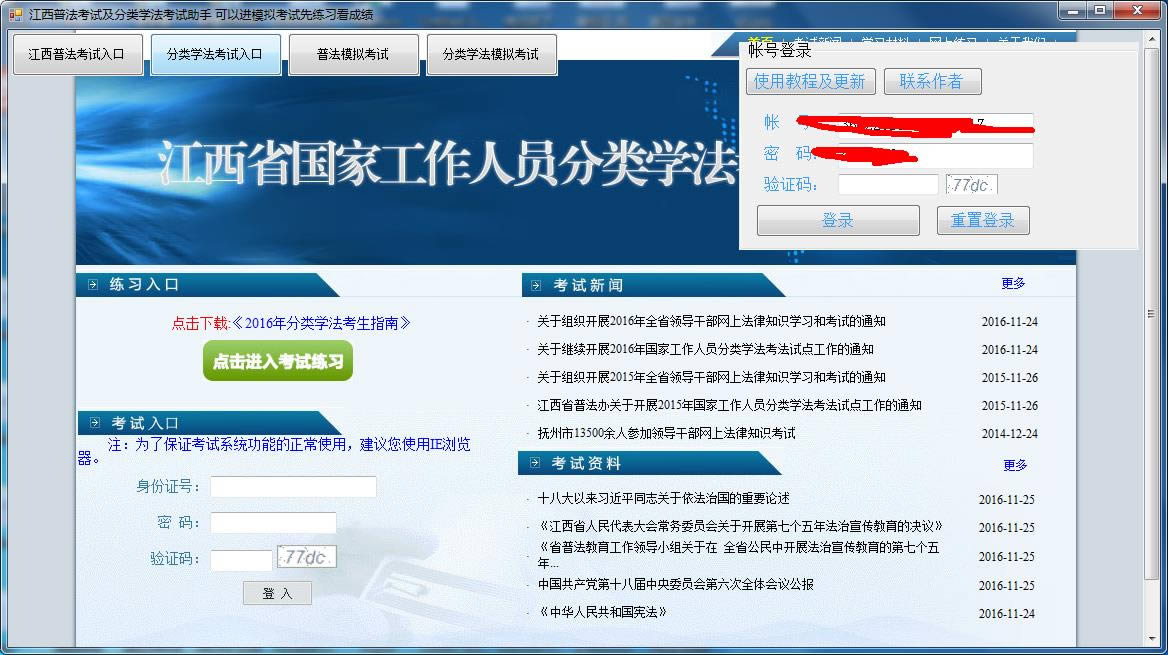Open 抚州市13500余人参加领导干部网上法律知识考试
Viewport: 1168px width, 655px height.
(x=667, y=433)
